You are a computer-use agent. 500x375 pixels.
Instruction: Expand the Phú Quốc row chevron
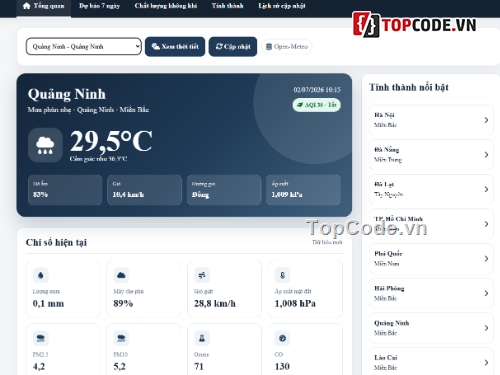tap(486, 259)
